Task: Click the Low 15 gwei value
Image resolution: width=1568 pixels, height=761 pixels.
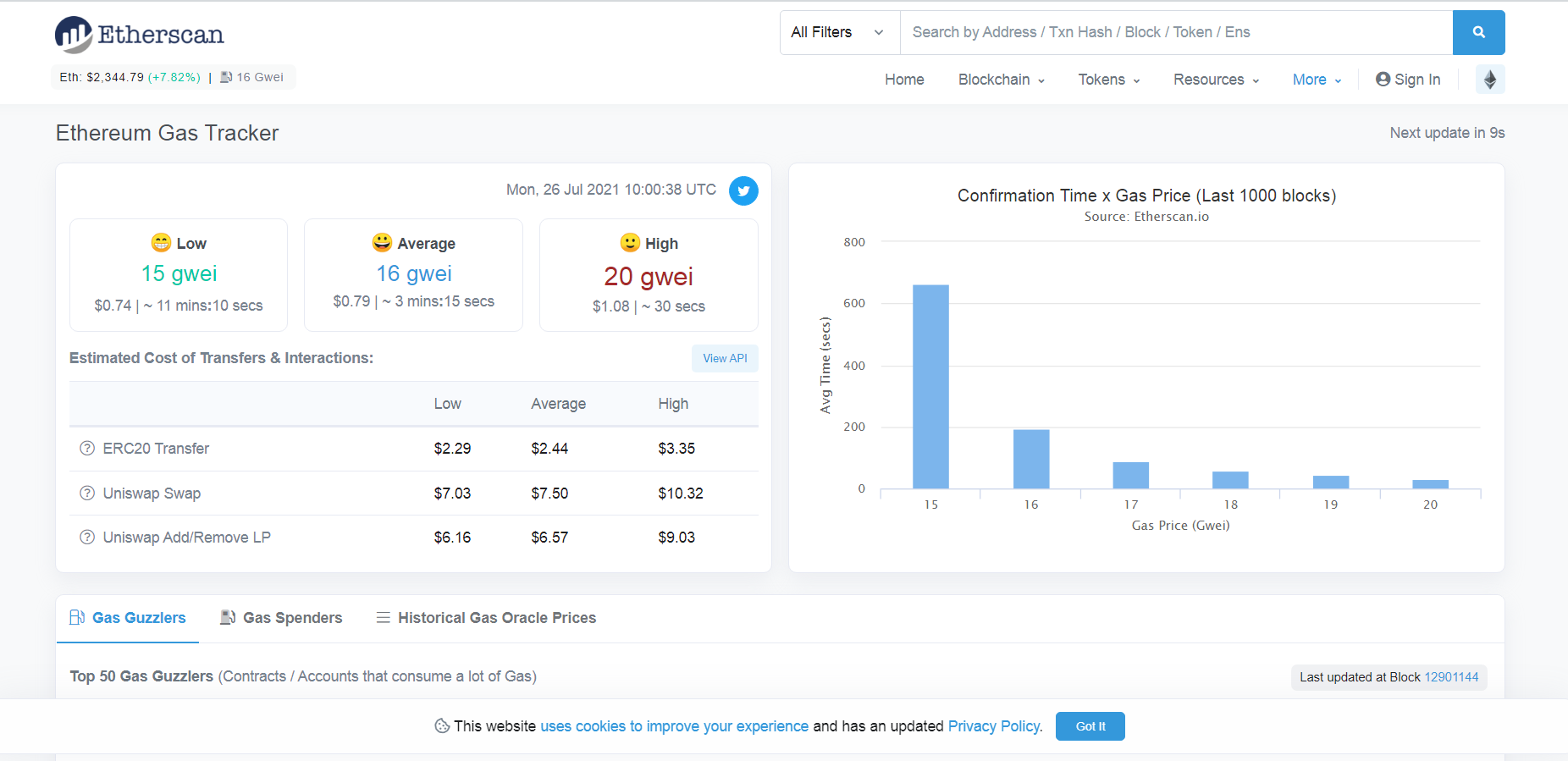Action: point(179,273)
